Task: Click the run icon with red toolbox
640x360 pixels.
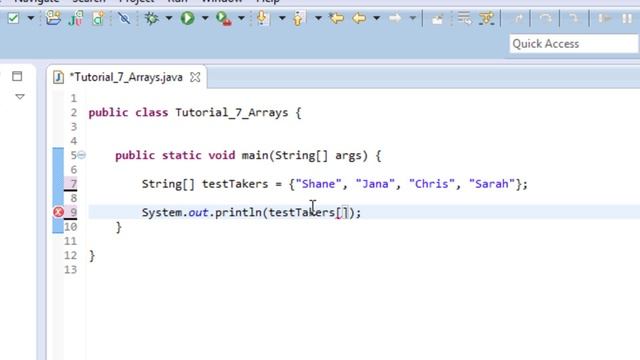Action: click(x=224, y=19)
